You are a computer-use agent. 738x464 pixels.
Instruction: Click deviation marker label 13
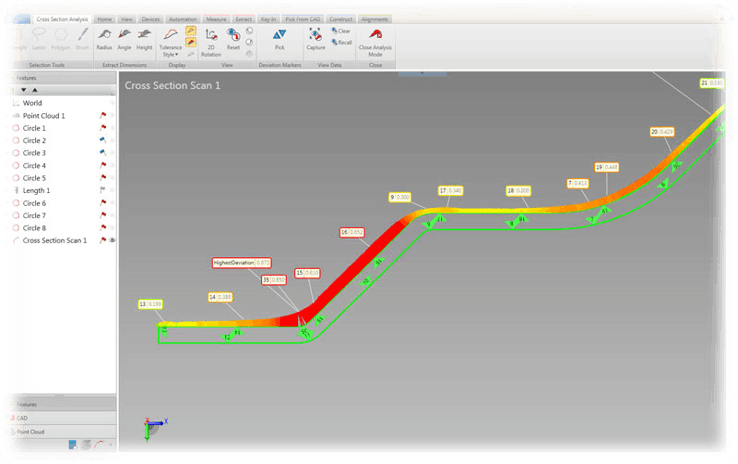coord(150,304)
